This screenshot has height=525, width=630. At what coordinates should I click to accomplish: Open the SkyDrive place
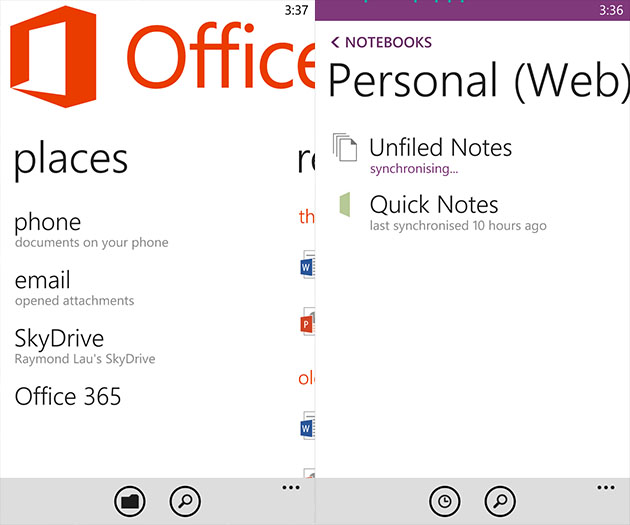(x=85, y=346)
